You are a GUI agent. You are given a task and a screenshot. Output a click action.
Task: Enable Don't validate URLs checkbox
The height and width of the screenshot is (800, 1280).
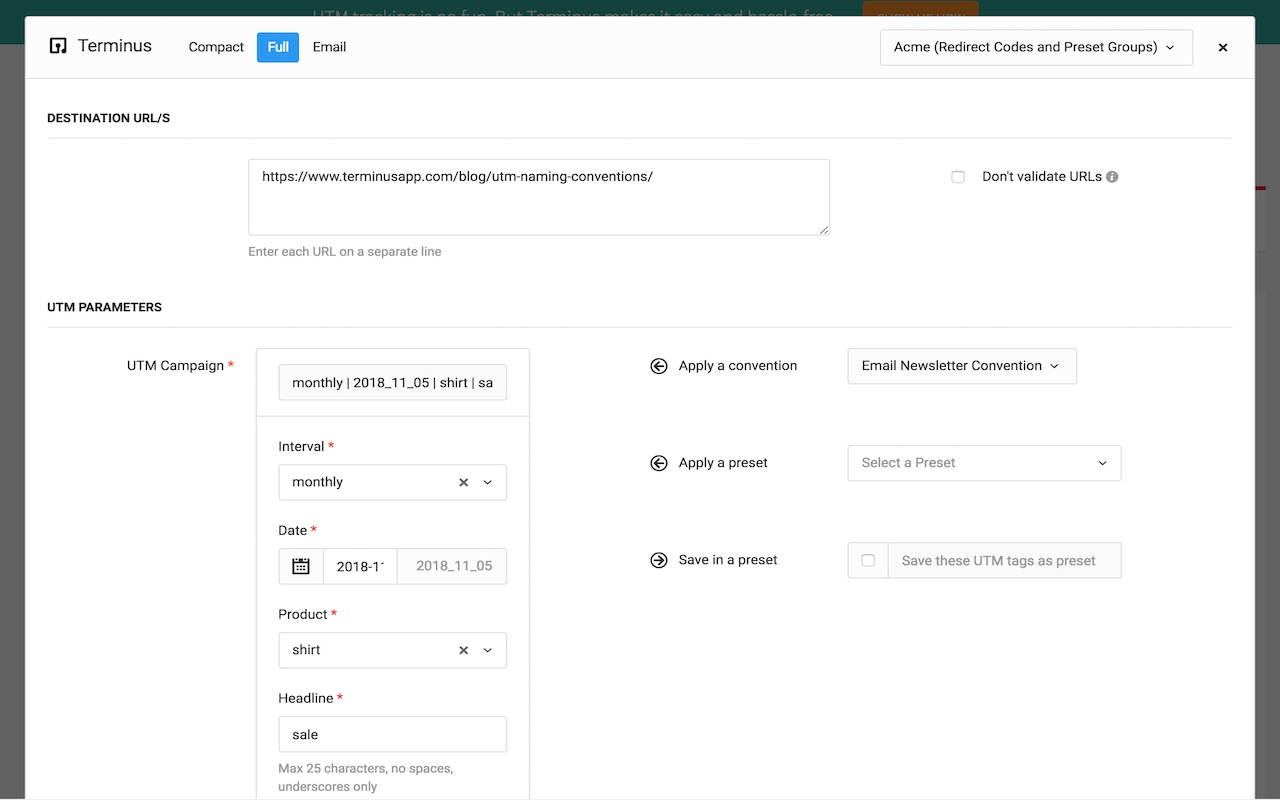coord(958,177)
